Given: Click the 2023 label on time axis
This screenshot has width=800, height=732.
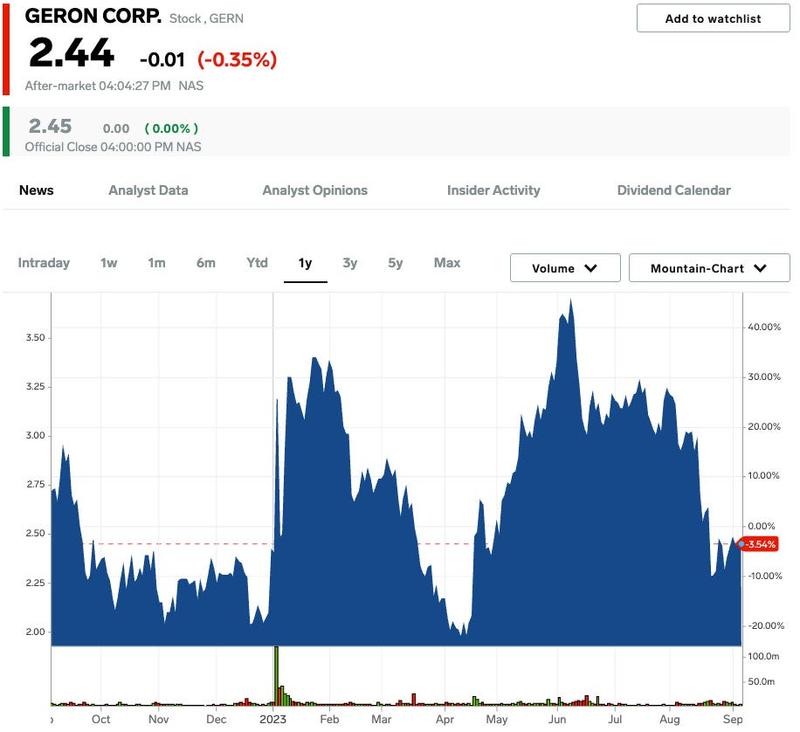Looking at the screenshot, I should [273, 719].
